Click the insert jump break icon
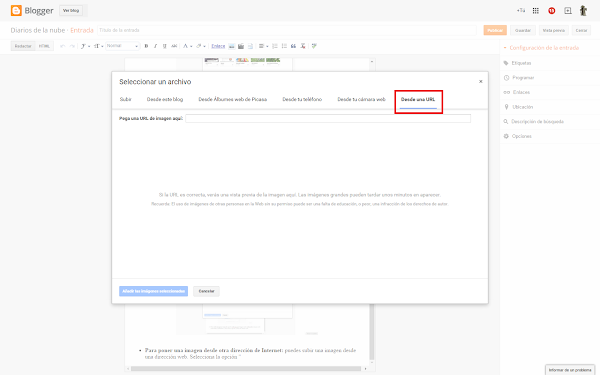This screenshot has height=375, width=600. (250, 46)
